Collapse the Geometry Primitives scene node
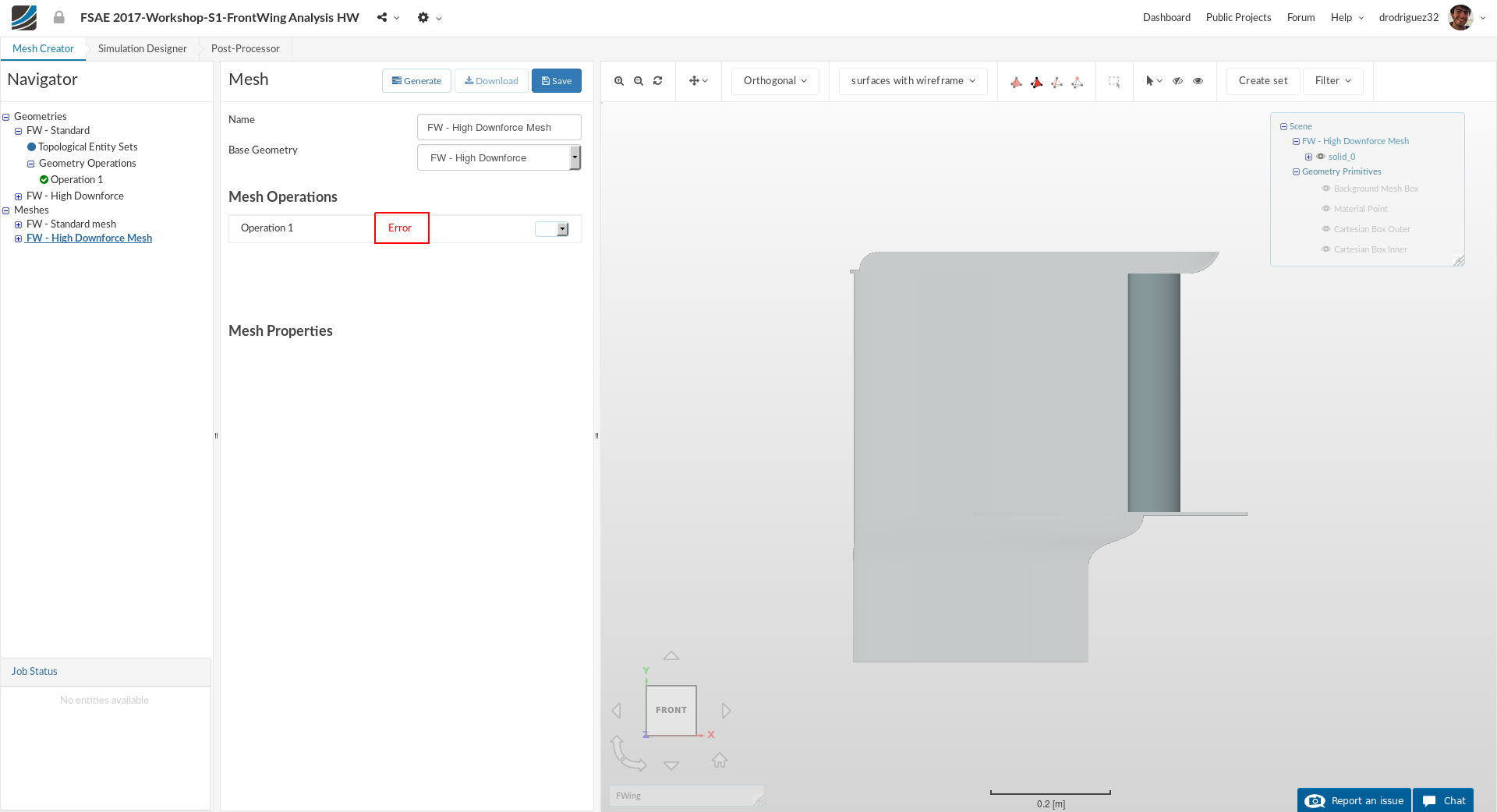 1296,172
